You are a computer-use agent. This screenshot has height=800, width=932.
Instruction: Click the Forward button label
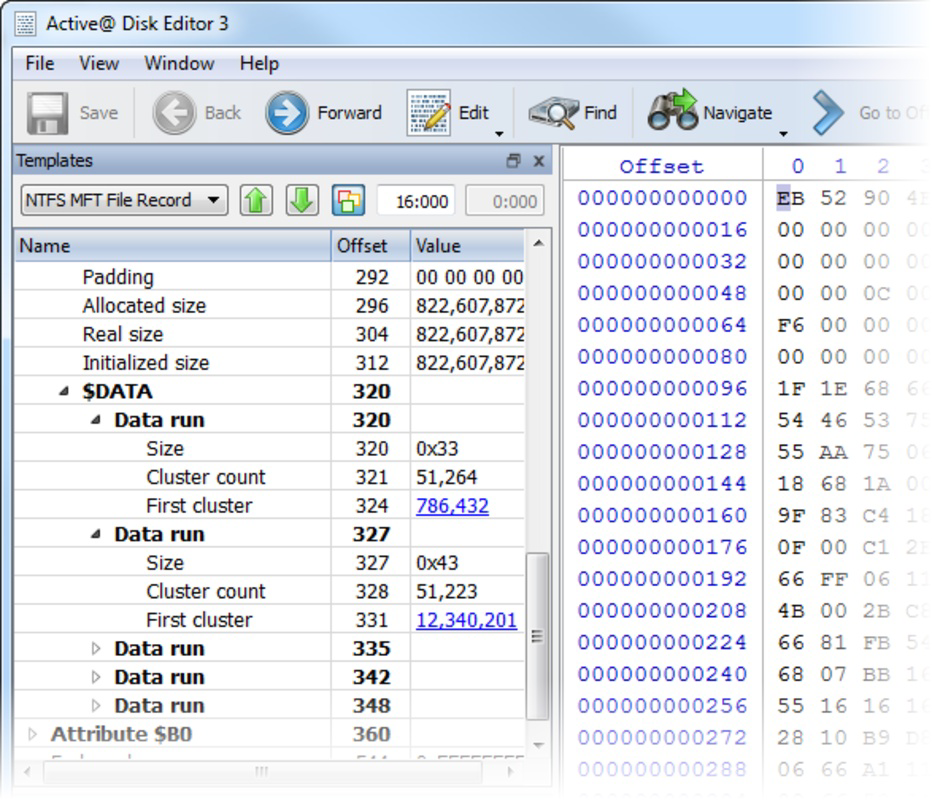tap(350, 113)
